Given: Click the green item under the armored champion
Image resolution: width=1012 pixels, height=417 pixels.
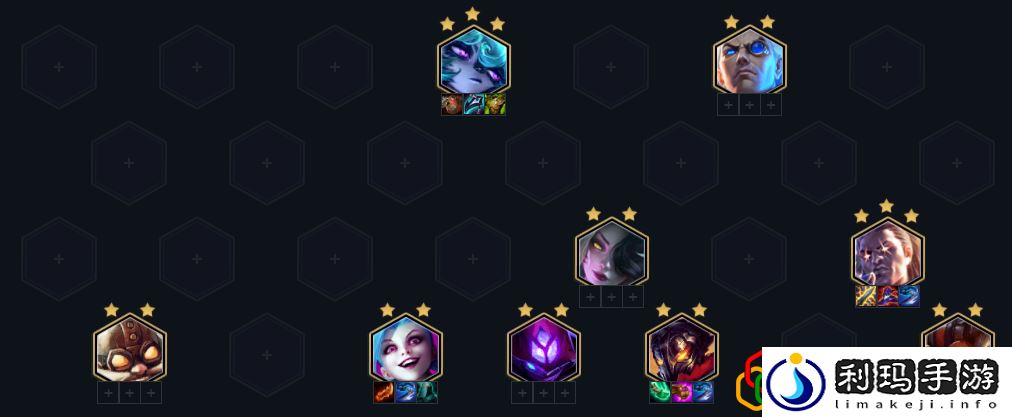Looking at the screenshot, I should [660, 392].
